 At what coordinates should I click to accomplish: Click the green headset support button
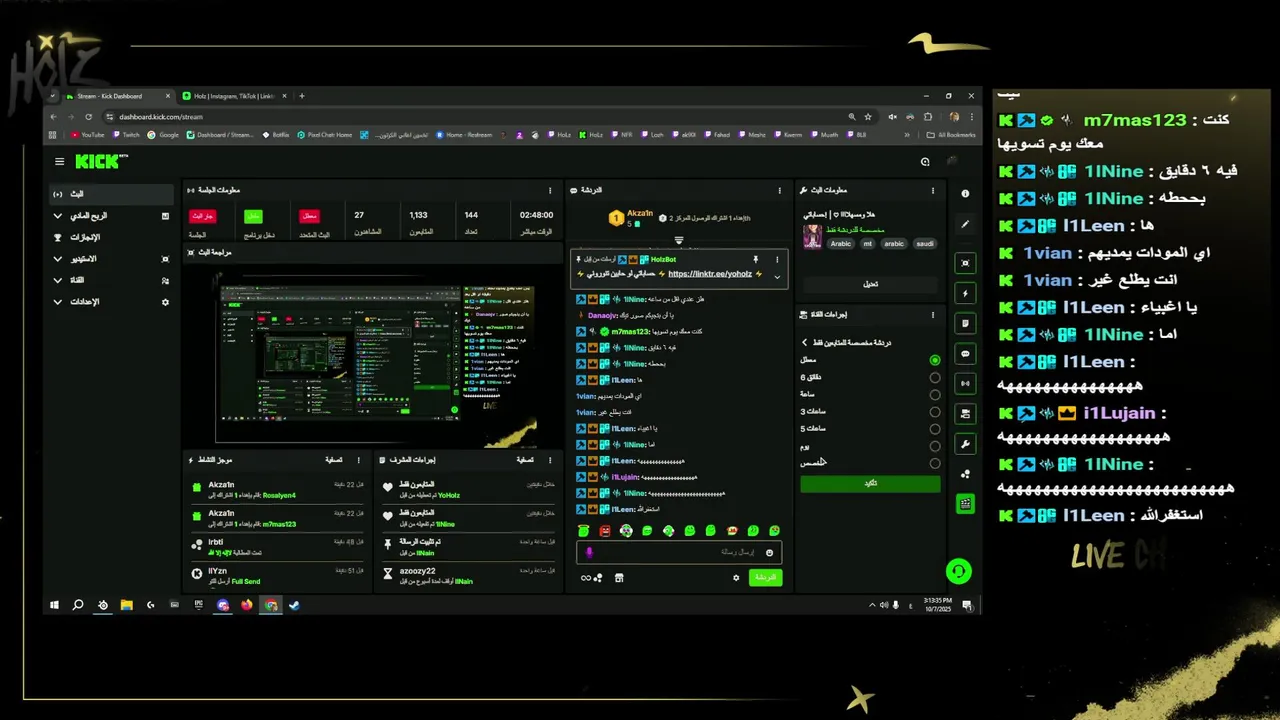point(958,571)
